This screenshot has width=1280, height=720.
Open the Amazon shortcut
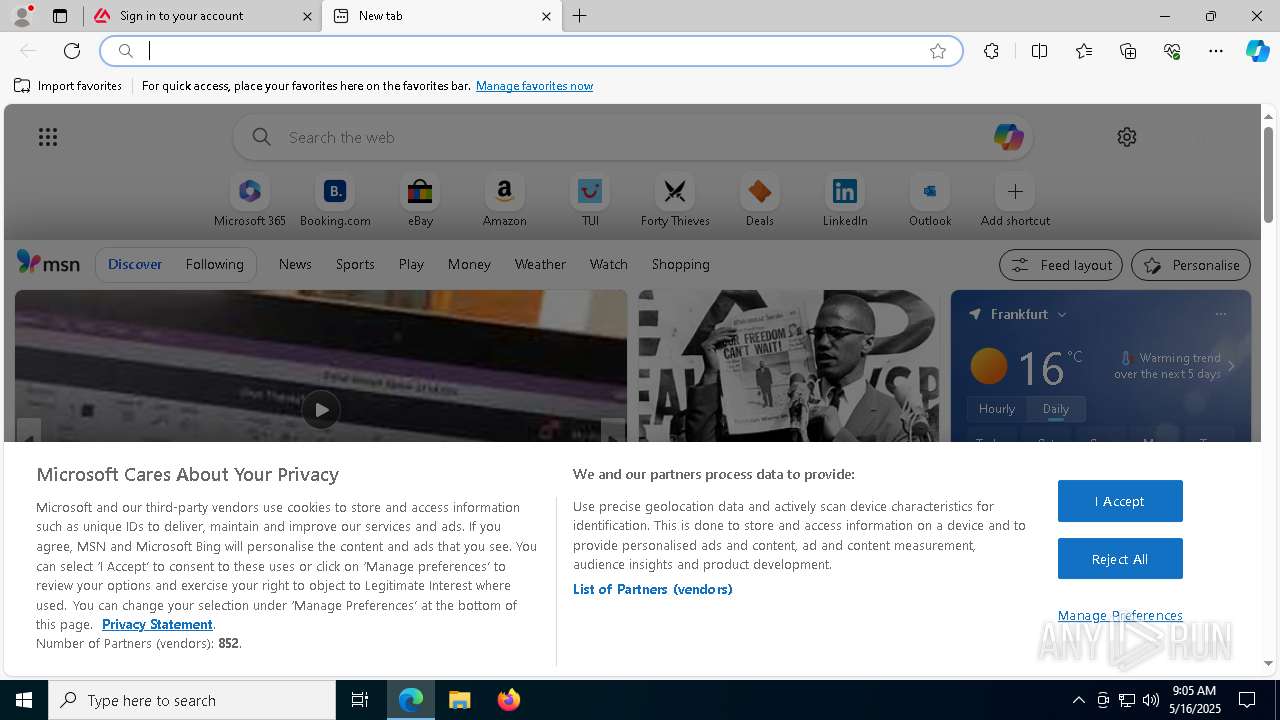coord(505,201)
